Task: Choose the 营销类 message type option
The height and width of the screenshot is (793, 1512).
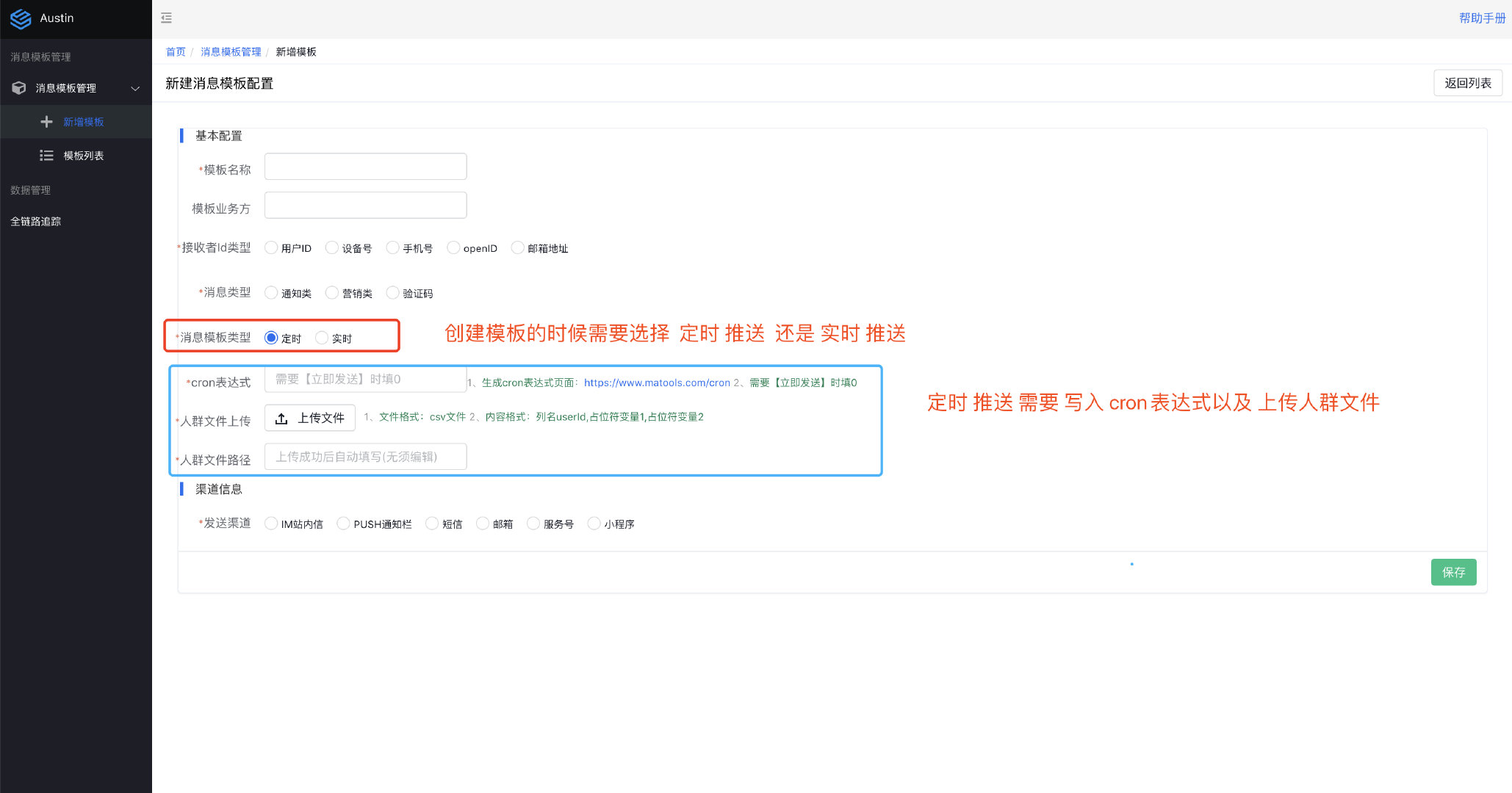Action: tap(332, 293)
